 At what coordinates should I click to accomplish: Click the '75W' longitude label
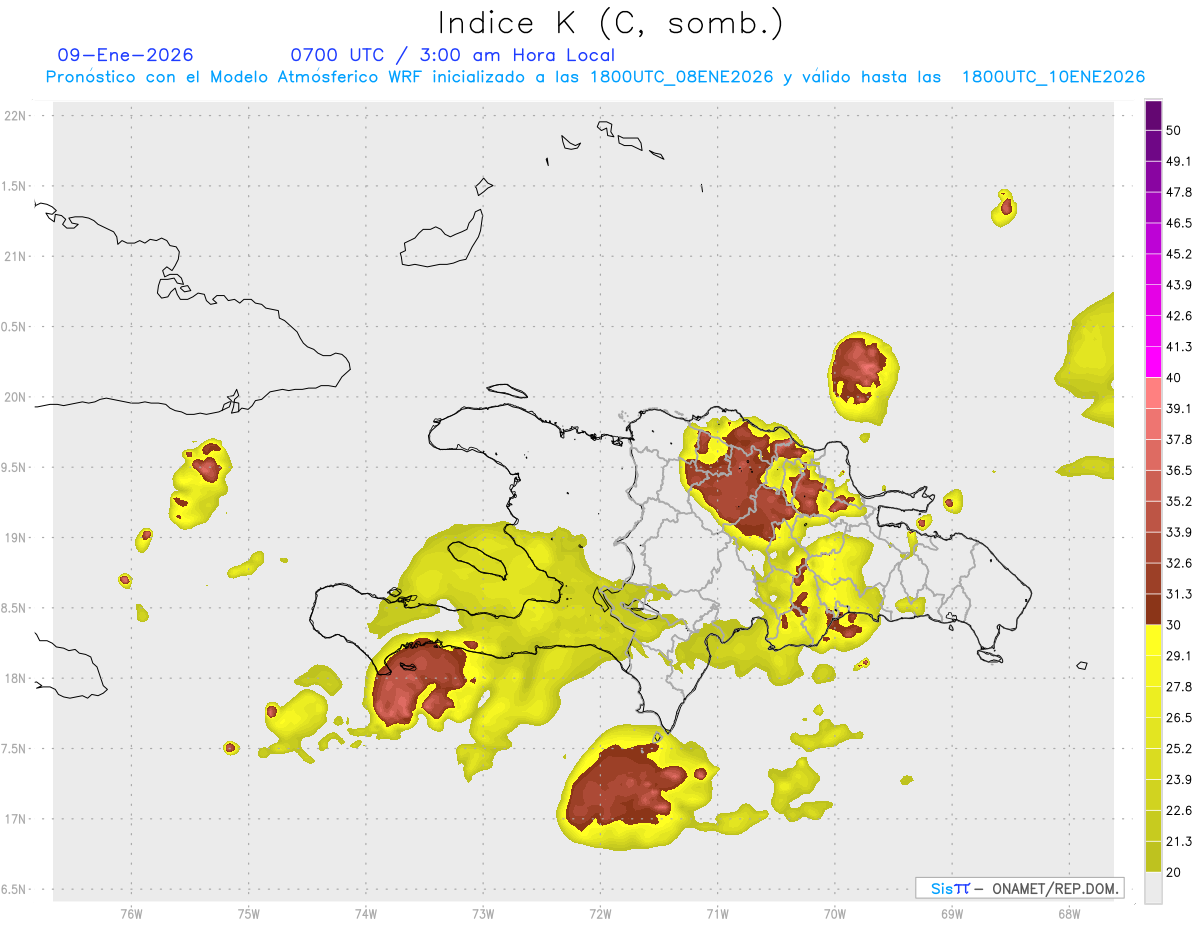coord(249,913)
